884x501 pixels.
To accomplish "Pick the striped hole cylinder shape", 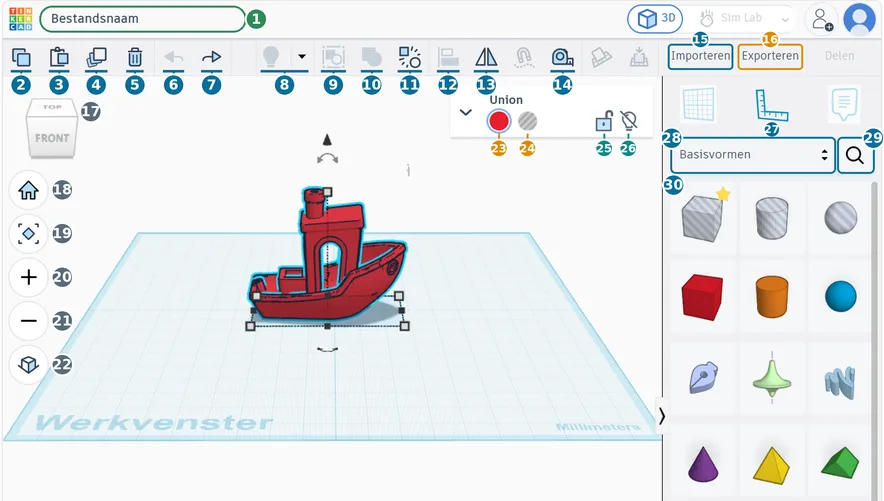I will [772, 218].
